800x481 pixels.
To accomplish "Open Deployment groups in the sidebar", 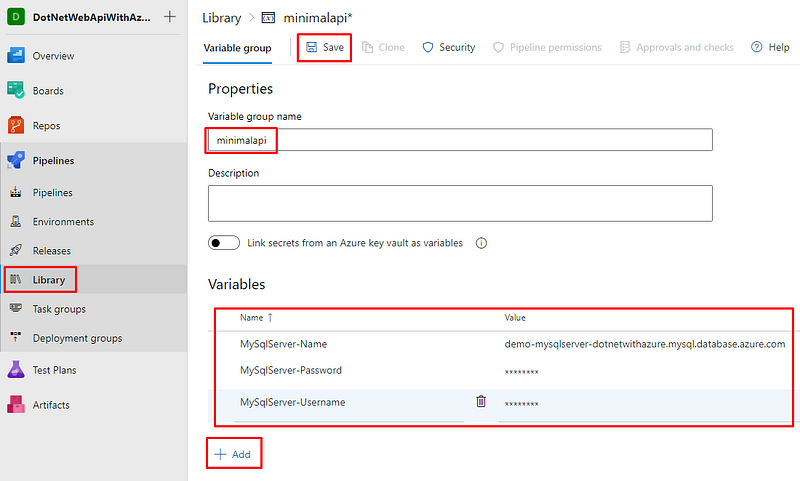I will tap(78, 338).
